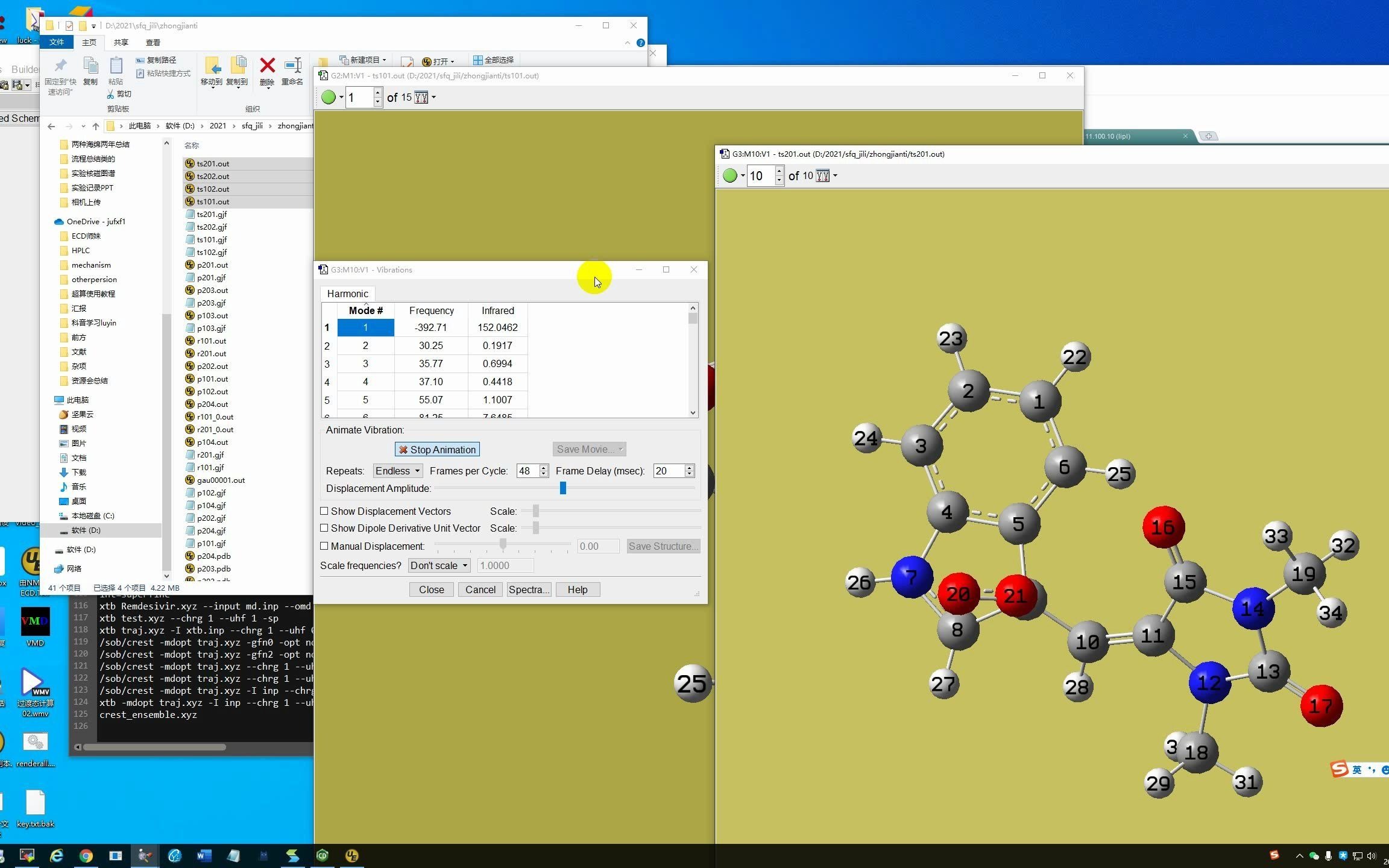The height and width of the screenshot is (868, 1389).
Task: Click Cancel button in Vibrations dialog
Action: 480,590
